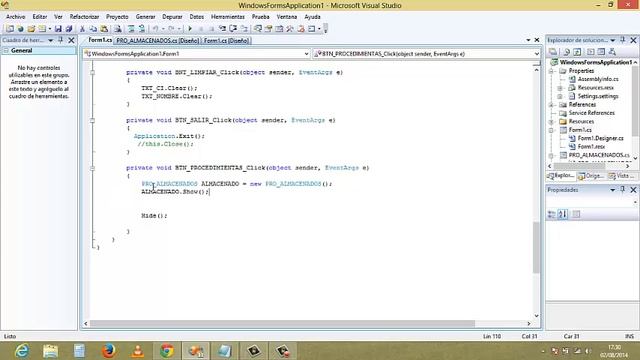Click the code editor vertical scrollbar thumb

536,248
